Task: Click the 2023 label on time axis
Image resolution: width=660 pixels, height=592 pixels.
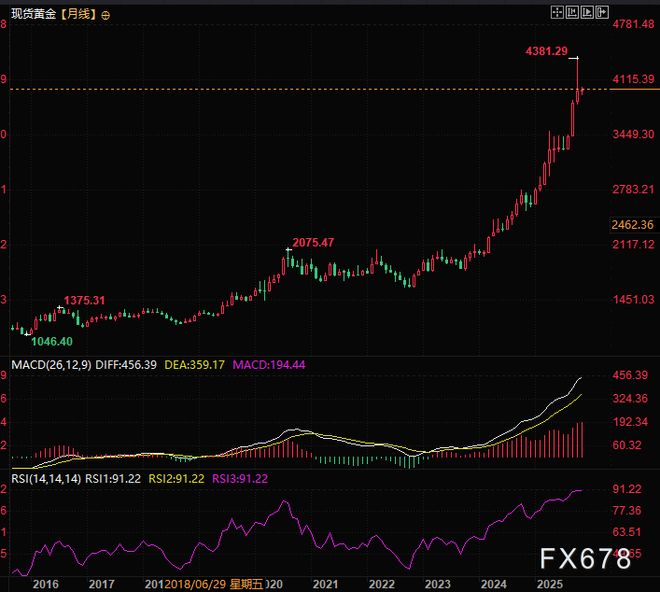Action: [436, 583]
